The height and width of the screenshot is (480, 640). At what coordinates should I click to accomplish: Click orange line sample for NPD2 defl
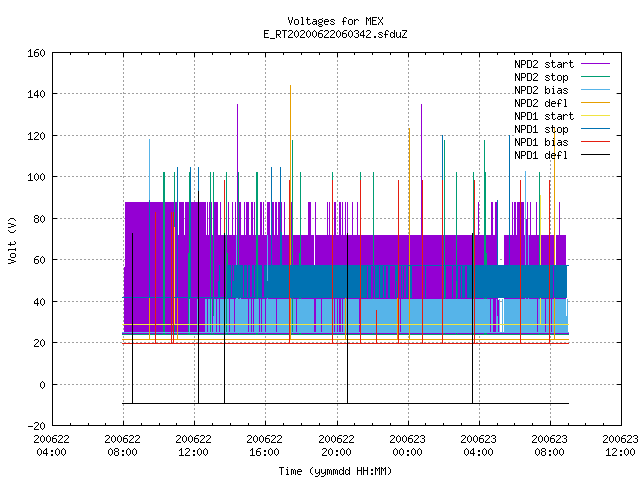point(595,103)
